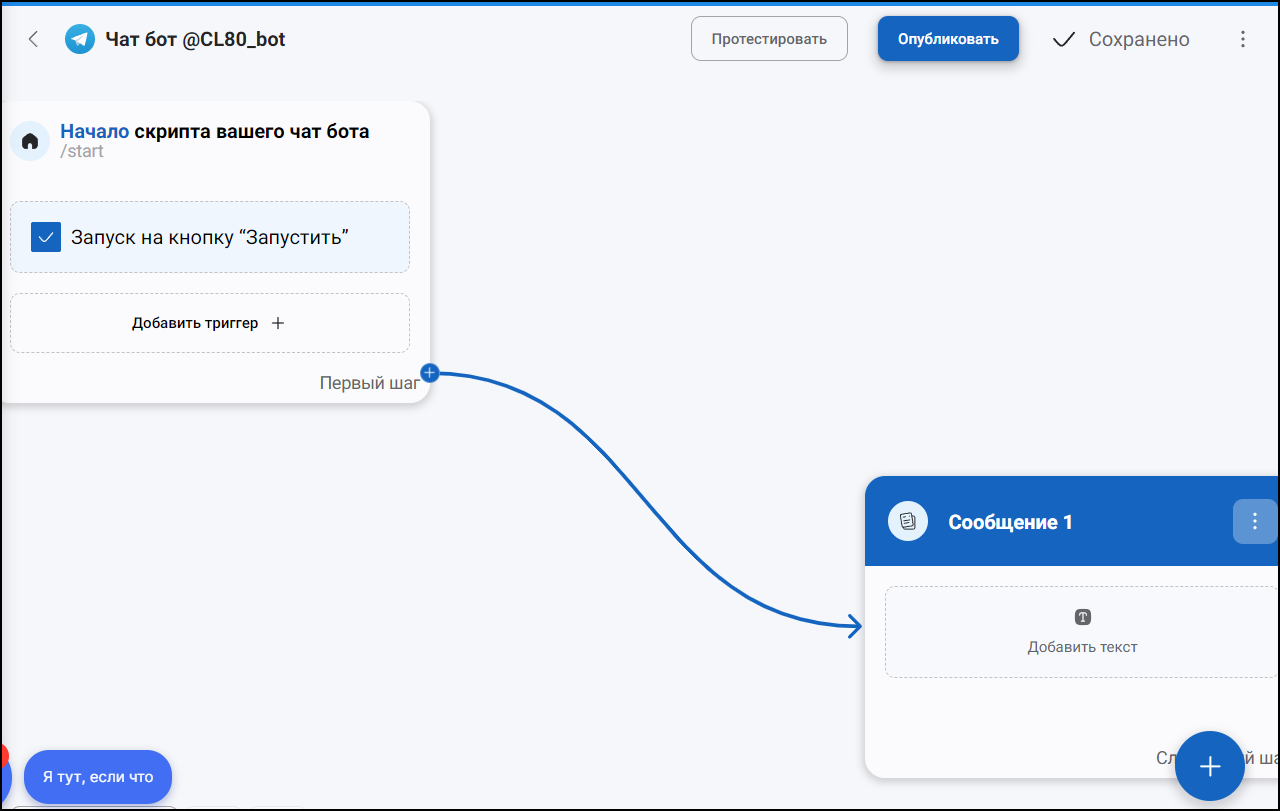
Task: Open the "Я тут, если что" help chat
Action: click(x=98, y=776)
